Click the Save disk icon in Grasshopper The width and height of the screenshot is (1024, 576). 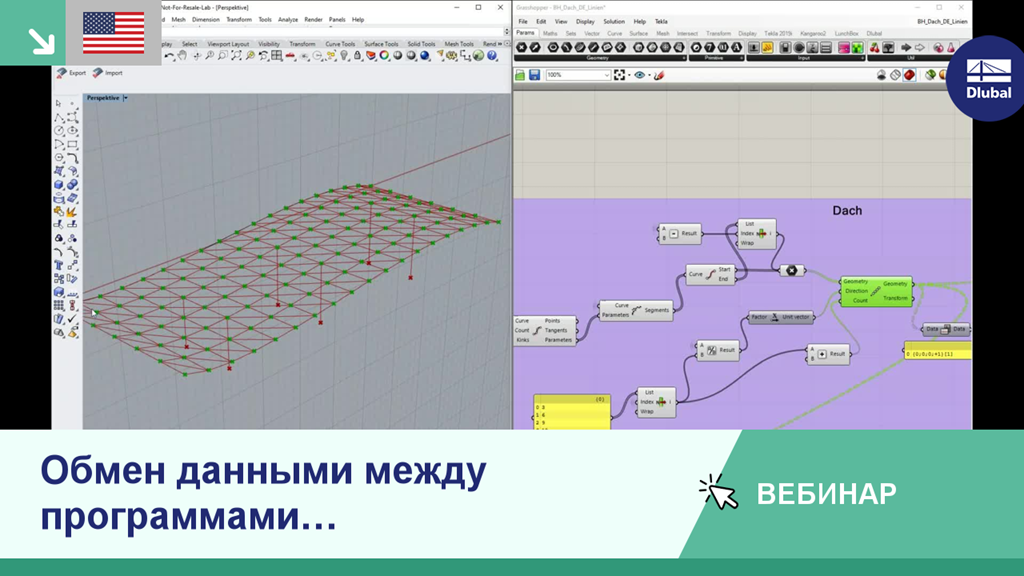(534, 75)
